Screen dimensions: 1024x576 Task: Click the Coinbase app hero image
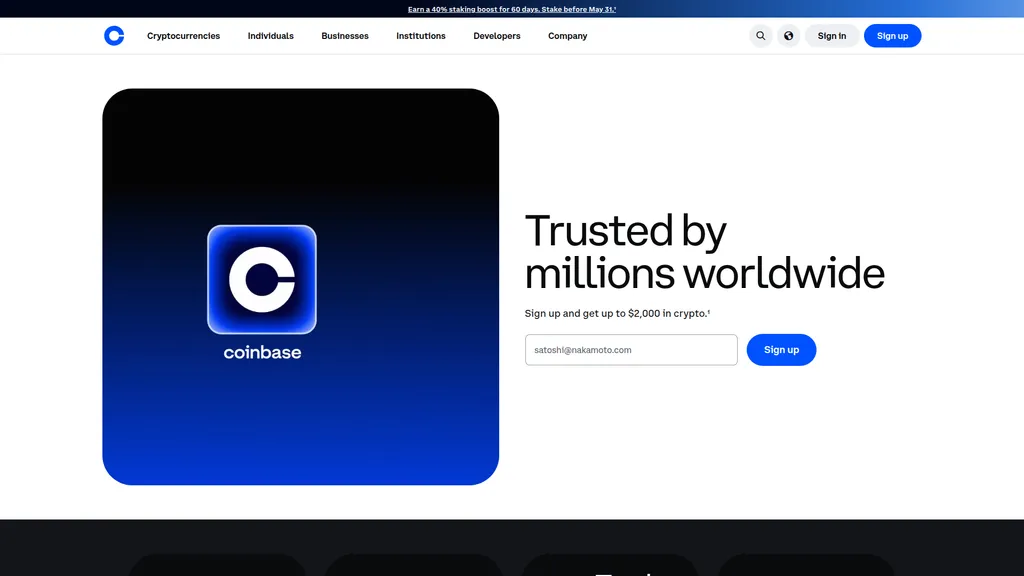(300, 287)
